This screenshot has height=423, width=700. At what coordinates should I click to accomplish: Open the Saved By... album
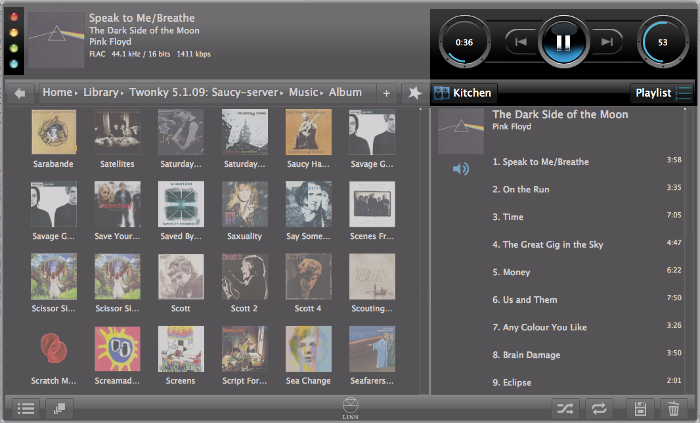pyautogui.click(x=181, y=212)
